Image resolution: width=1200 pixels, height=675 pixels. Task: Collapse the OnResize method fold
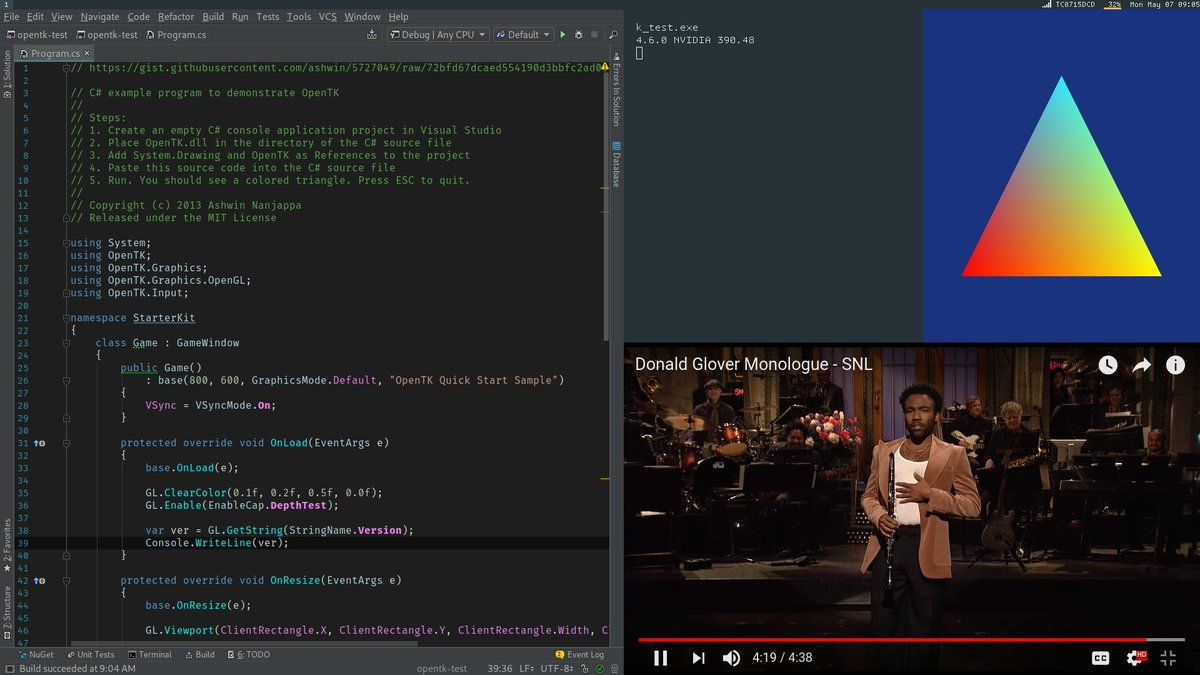click(66, 580)
